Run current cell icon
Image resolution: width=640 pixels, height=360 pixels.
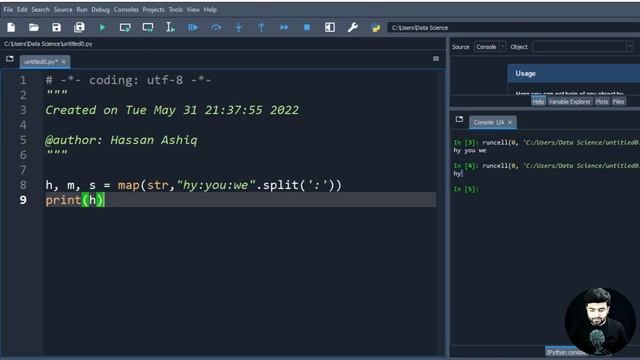pos(125,27)
